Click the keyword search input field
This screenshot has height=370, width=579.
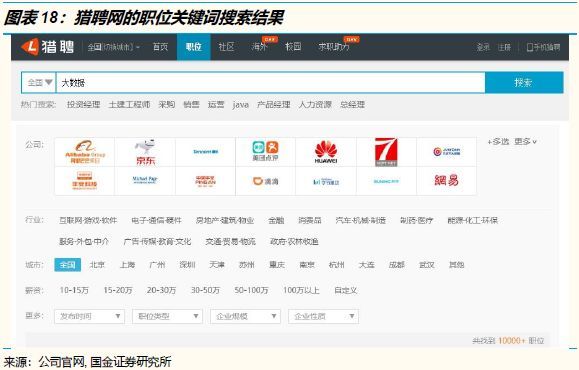270,83
